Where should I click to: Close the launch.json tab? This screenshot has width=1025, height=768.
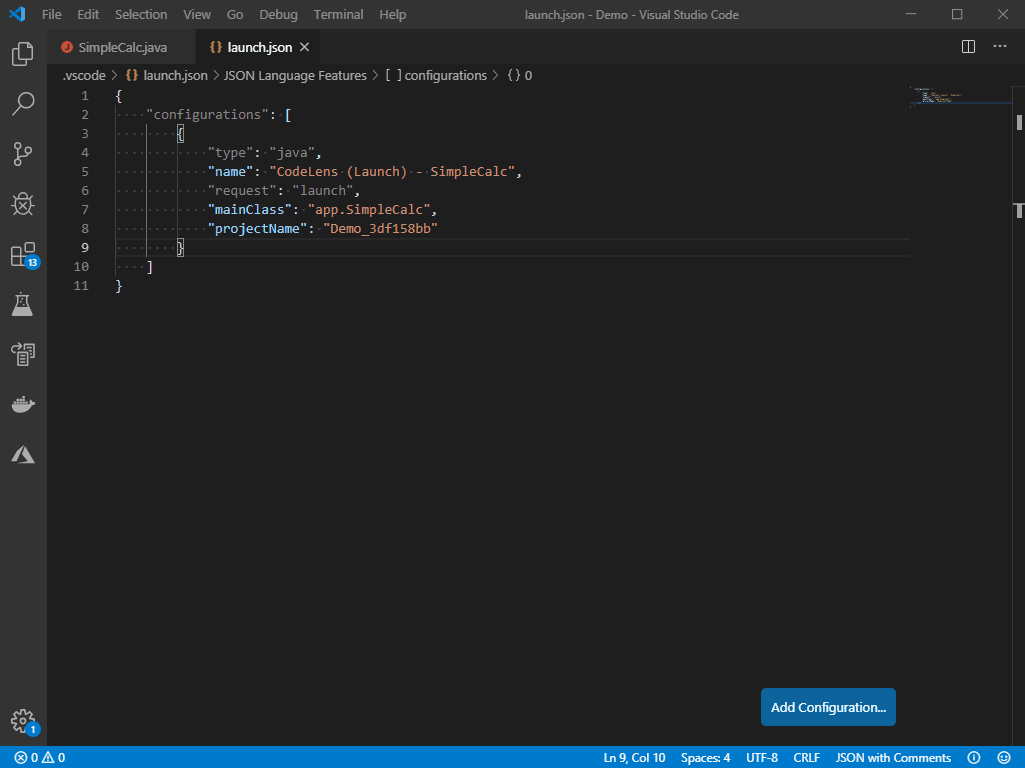305,47
